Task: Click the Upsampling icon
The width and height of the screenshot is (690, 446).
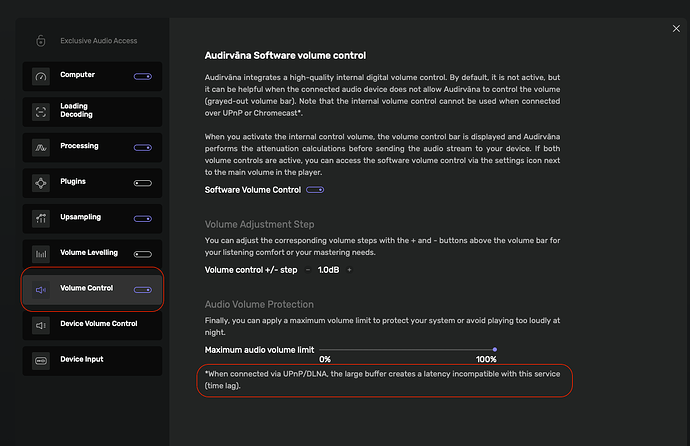Action: [41, 218]
